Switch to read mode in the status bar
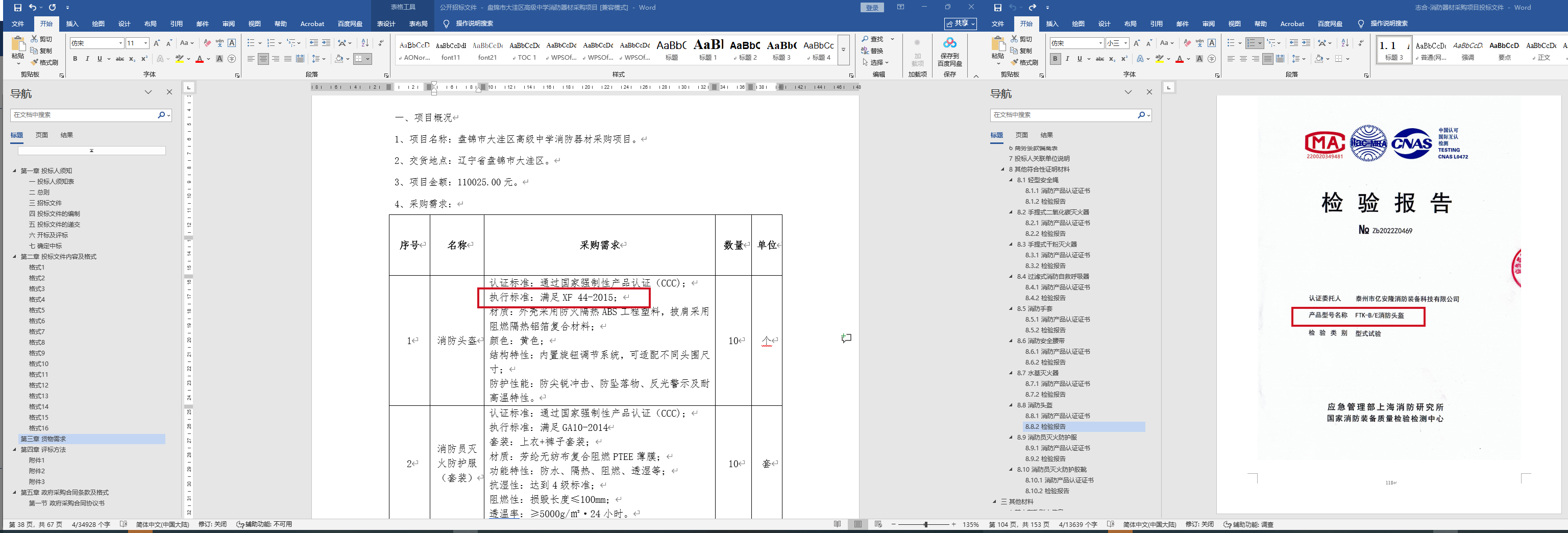Screen dimensions: 1568x533 (838, 524)
